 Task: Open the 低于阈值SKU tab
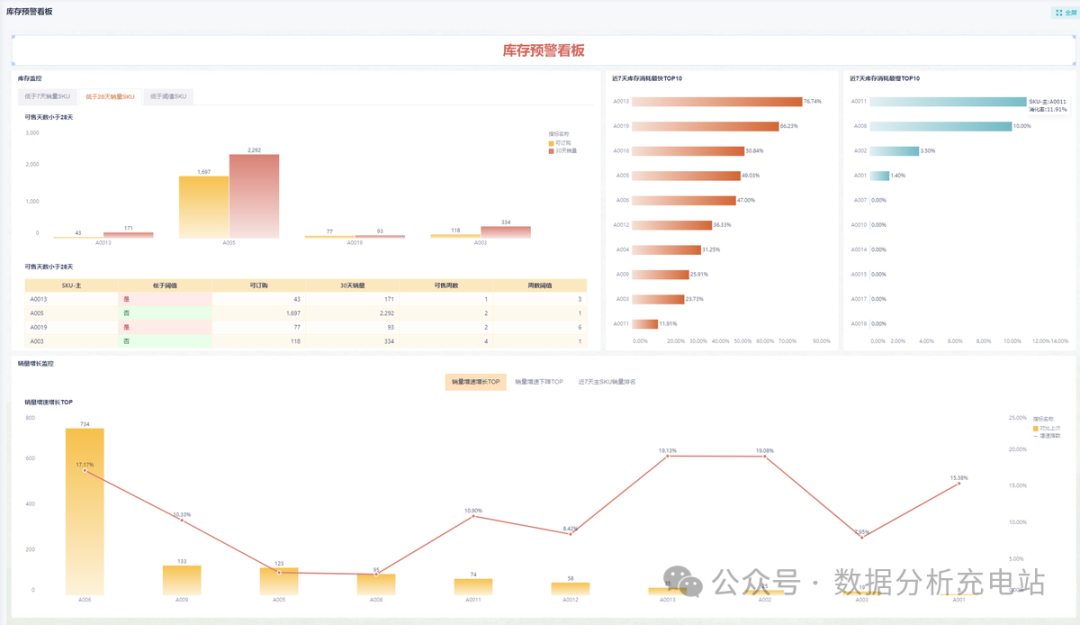[x=168, y=96]
